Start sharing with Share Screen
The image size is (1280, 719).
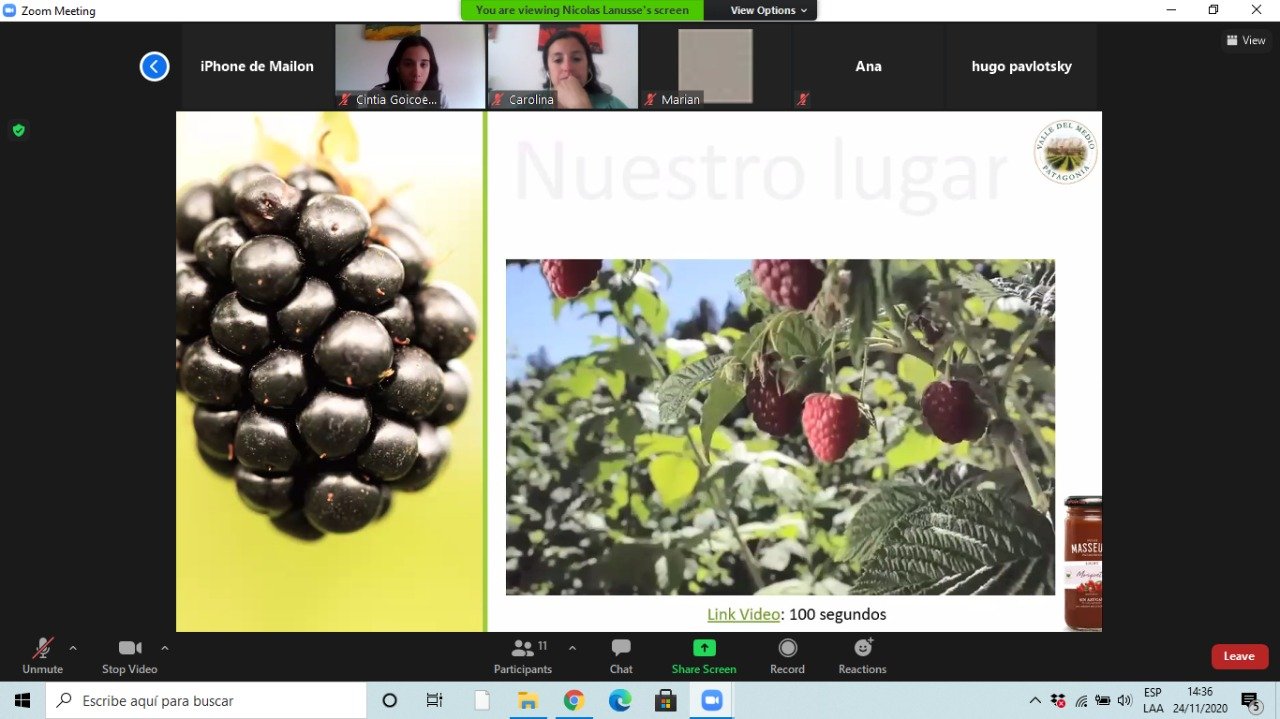(704, 656)
